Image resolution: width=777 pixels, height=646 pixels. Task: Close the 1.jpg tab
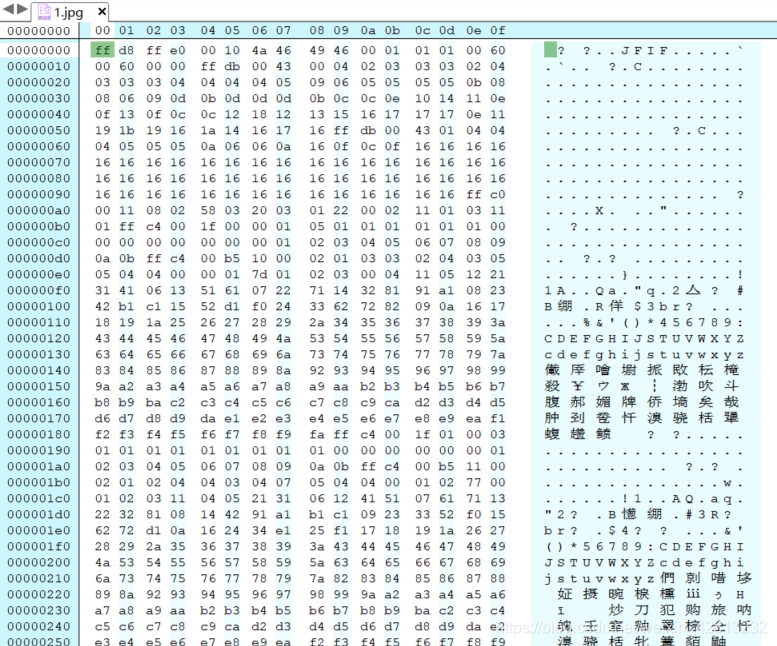(x=102, y=11)
